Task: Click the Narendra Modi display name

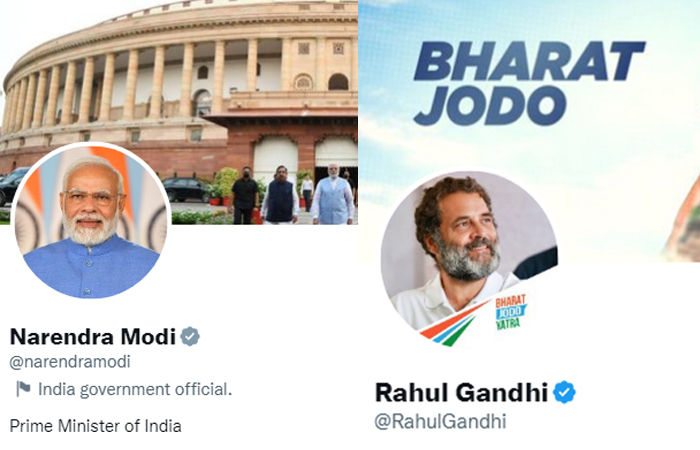Action: pos(93,337)
